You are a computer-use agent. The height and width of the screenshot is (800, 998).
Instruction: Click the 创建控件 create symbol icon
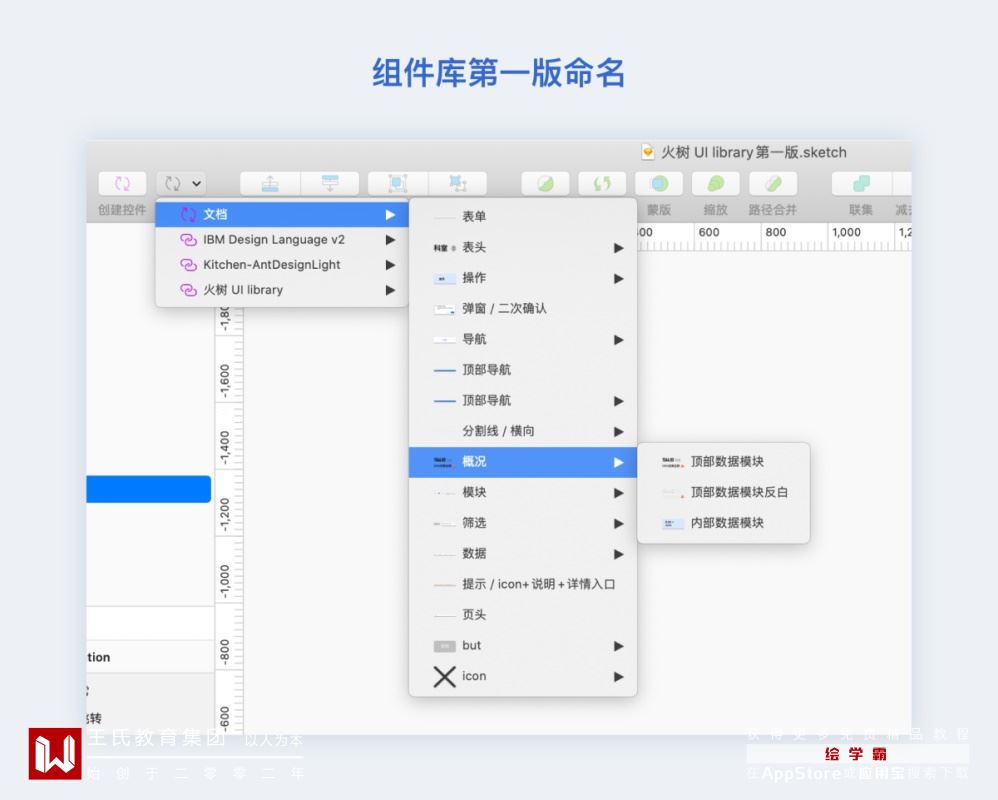(122, 184)
